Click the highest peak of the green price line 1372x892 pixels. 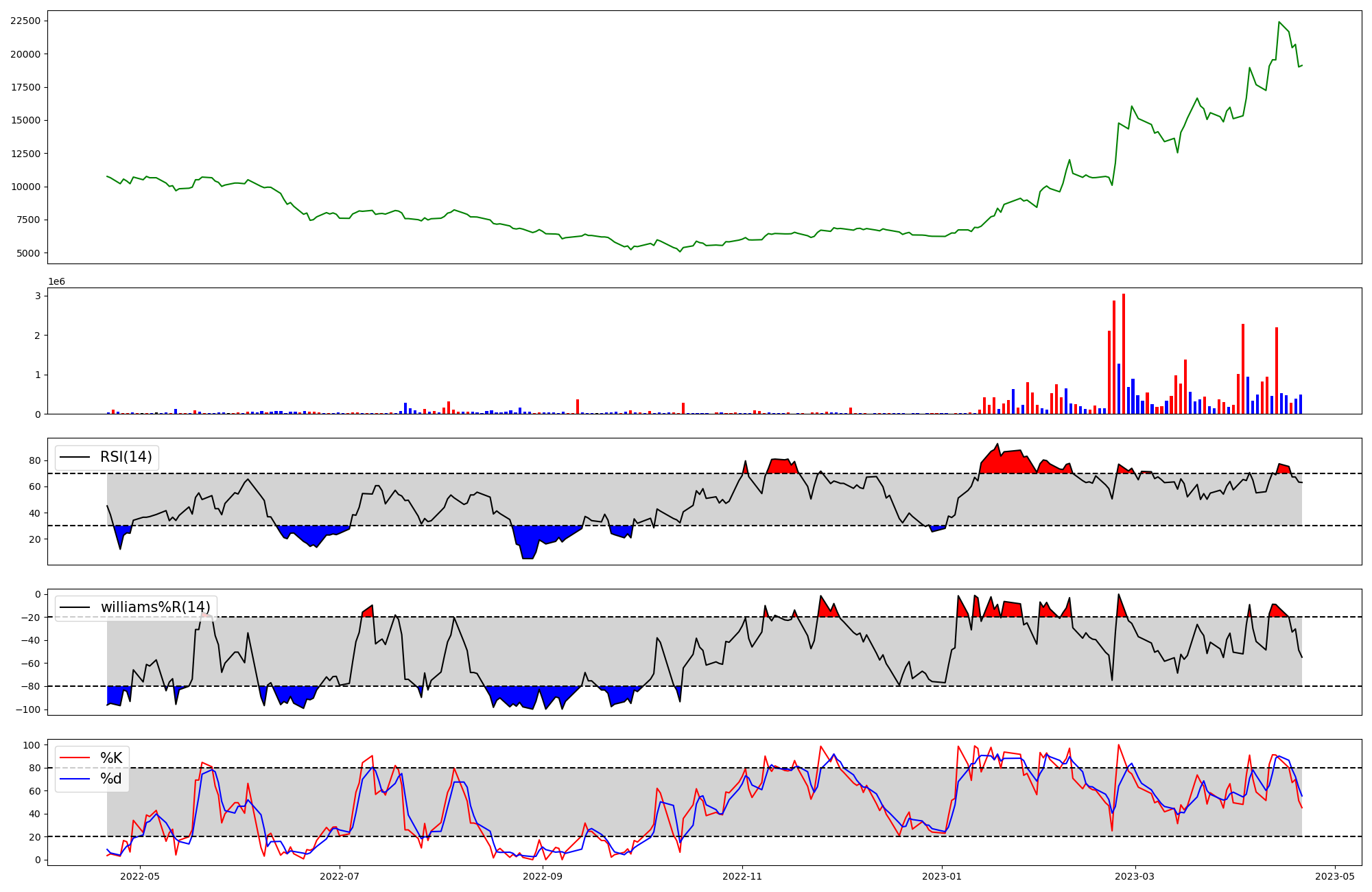[1279, 23]
